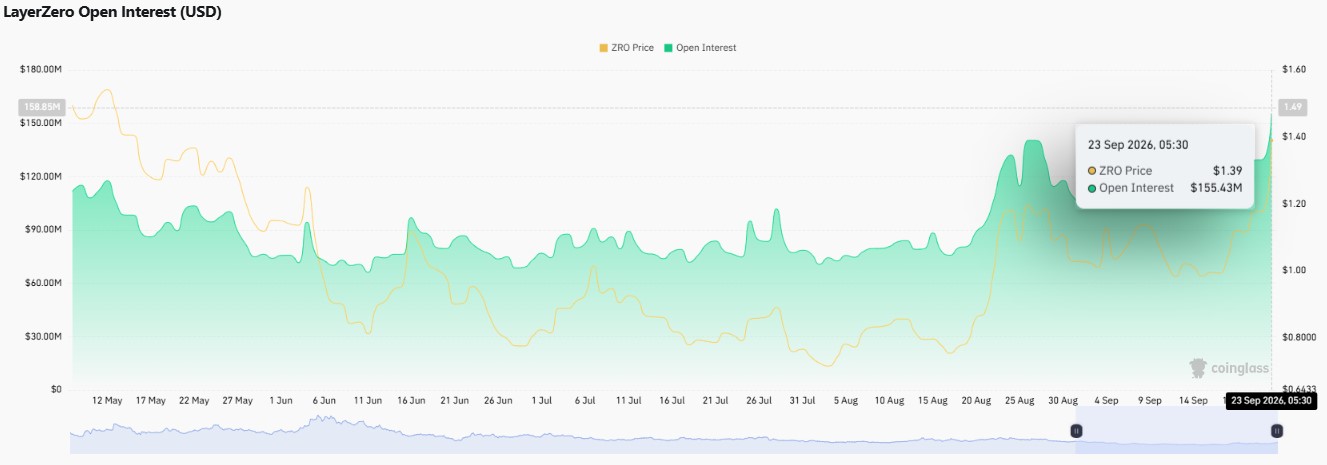1327x465 pixels.
Task: Click the yellow ZRO Price legend swatch
Action: (x=603, y=48)
